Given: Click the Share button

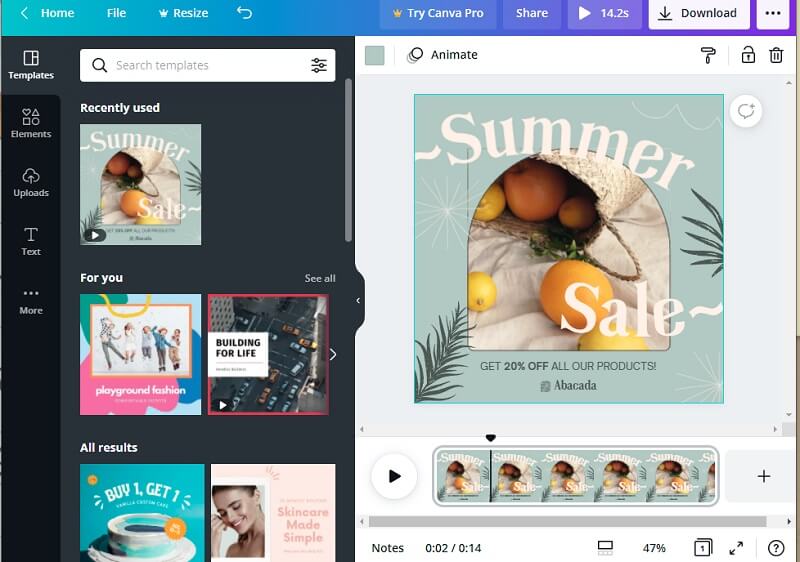Looking at the screenshot, I should pyautogui.click(x=531, y=13).
